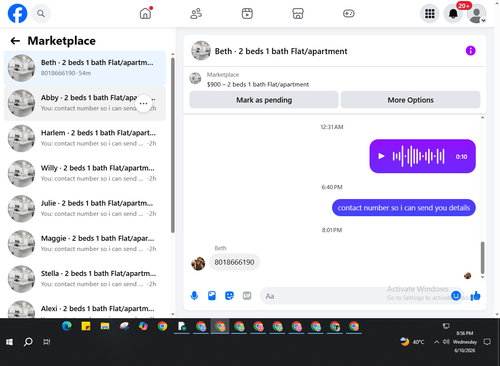Click the 8018666190 message bubble
500x366 pixels.
tap(234, 262)
